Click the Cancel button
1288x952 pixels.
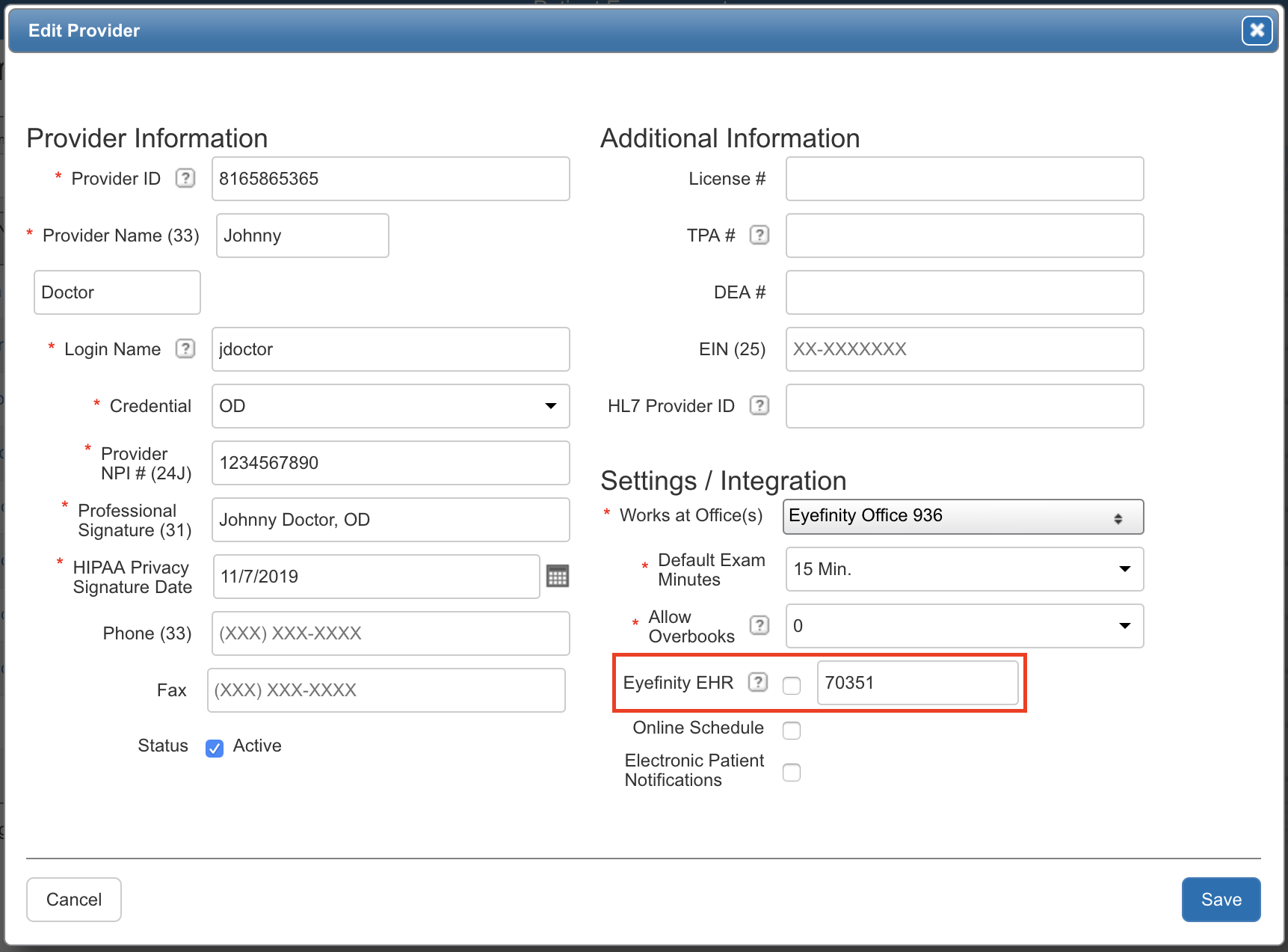pyautogui.click(x=74, y=900)
